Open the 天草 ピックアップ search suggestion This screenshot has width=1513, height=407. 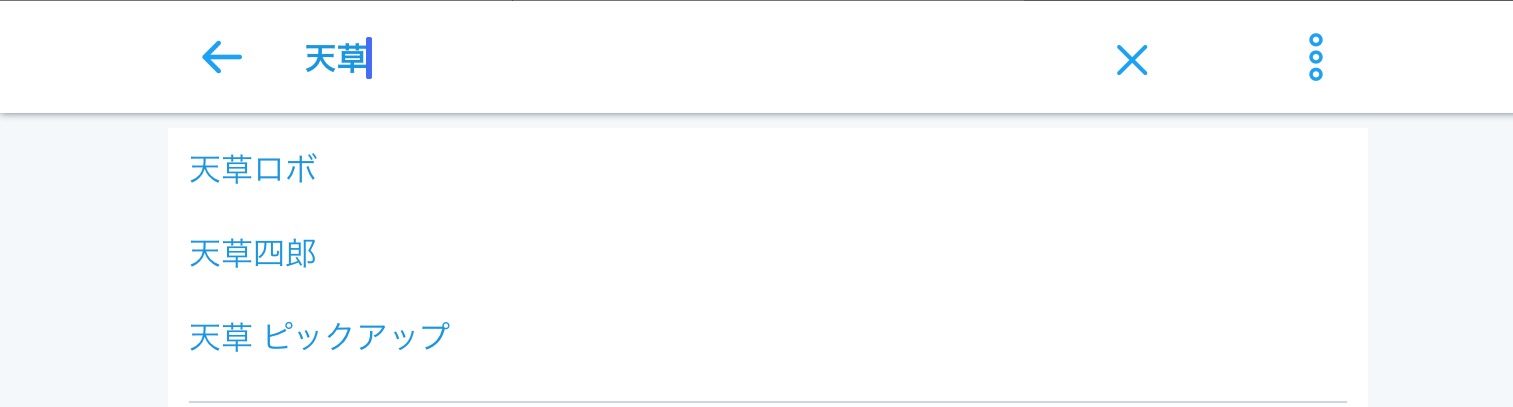319,337
